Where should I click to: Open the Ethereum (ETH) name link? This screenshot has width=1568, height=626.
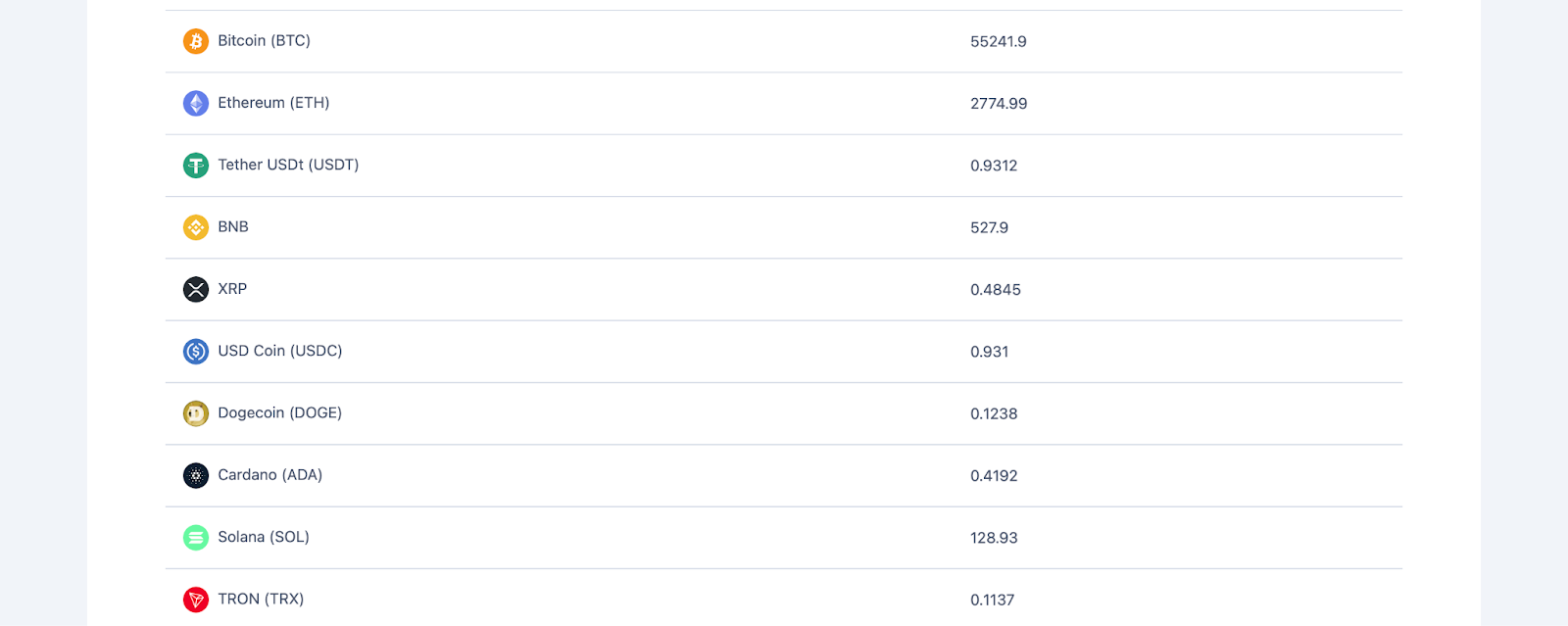click(x=273, y=103)
